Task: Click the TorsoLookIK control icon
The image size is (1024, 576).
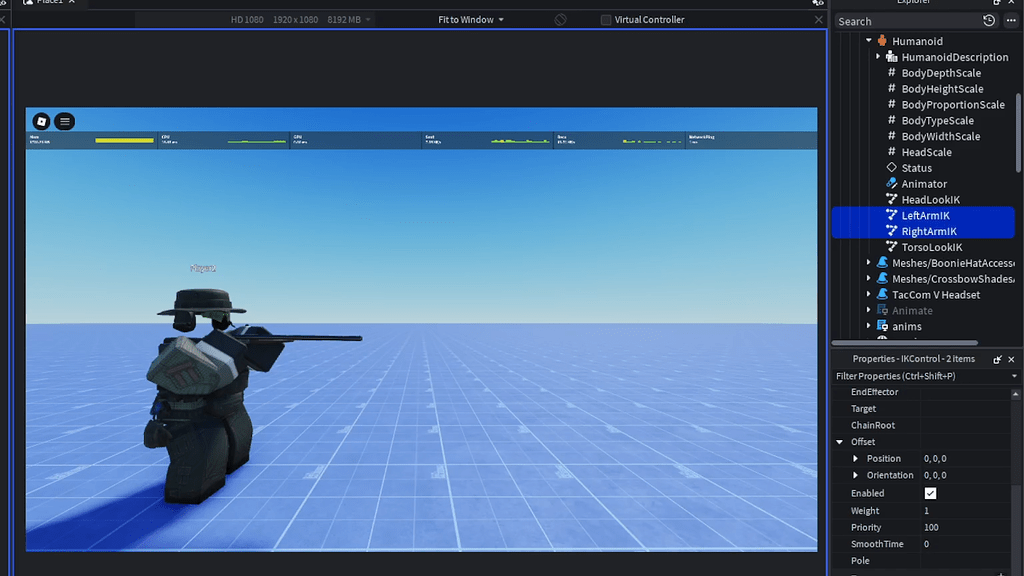Action: click(891, 247)
